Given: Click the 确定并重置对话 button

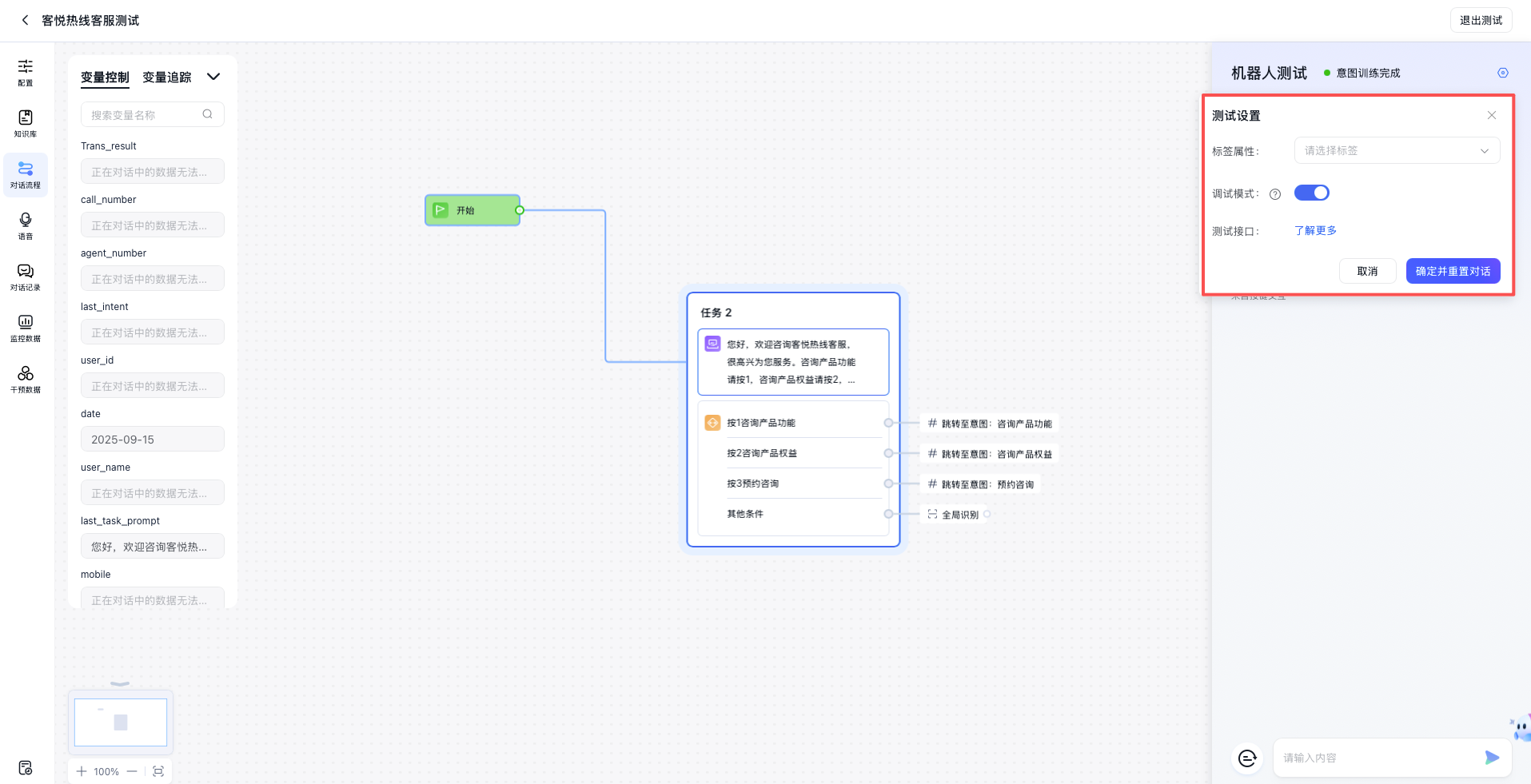Looking at the screenshot, I should (1452, 271).
